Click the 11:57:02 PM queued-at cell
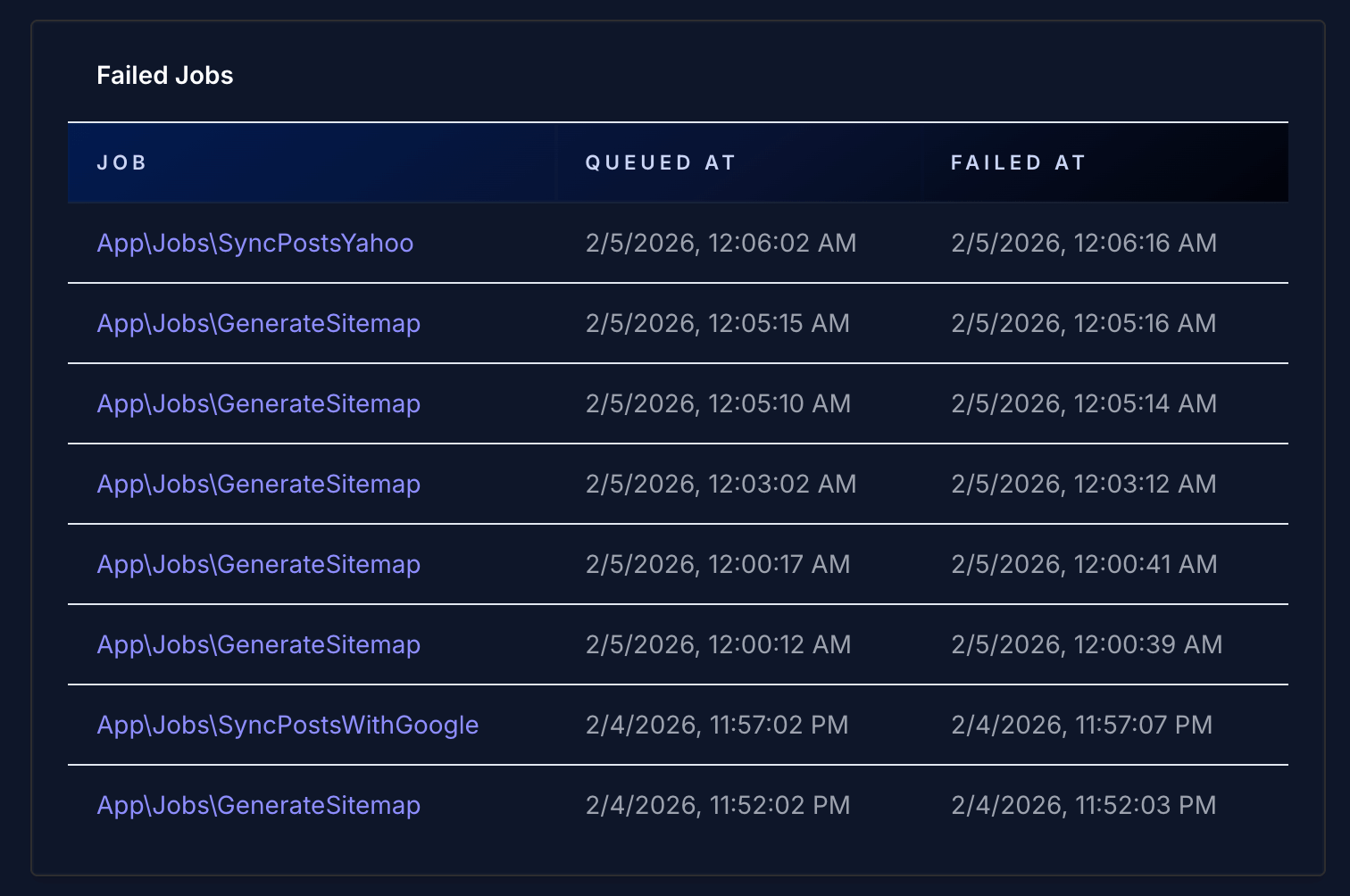 (717, 725)
